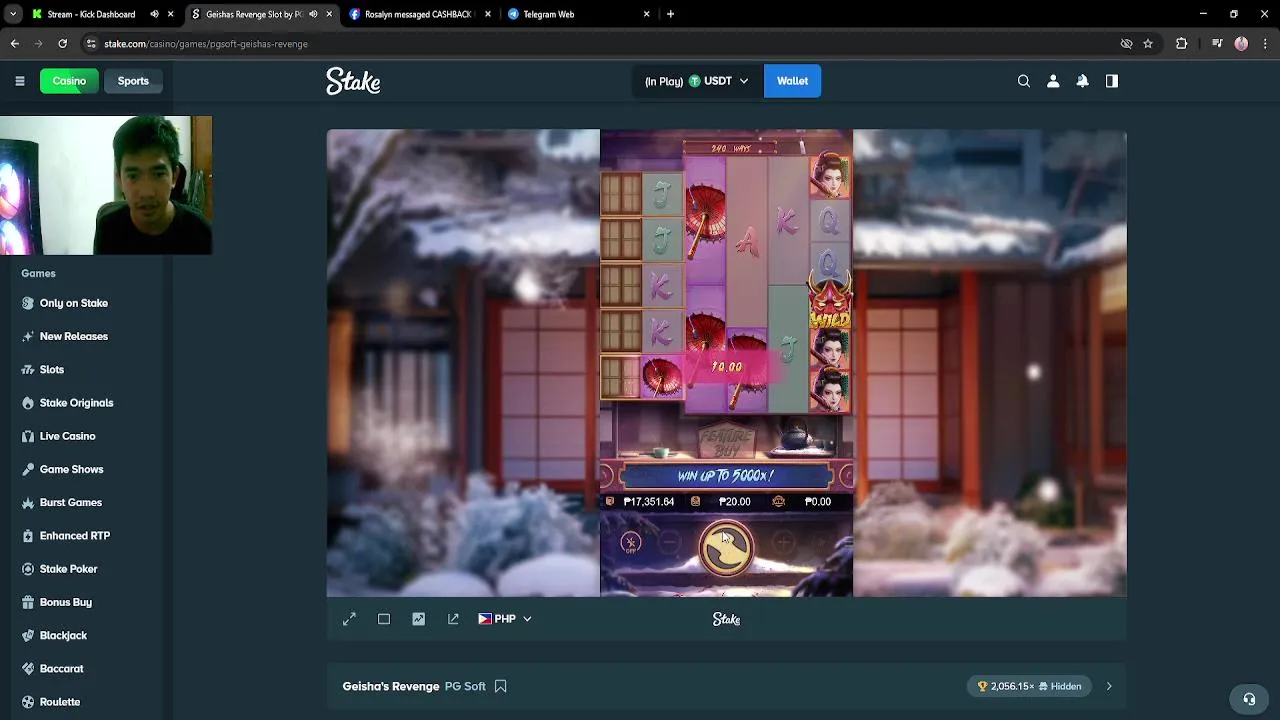Select the Sports toggle button
This screenshot has height=720, width=1280.
click(x=133, y=81)
